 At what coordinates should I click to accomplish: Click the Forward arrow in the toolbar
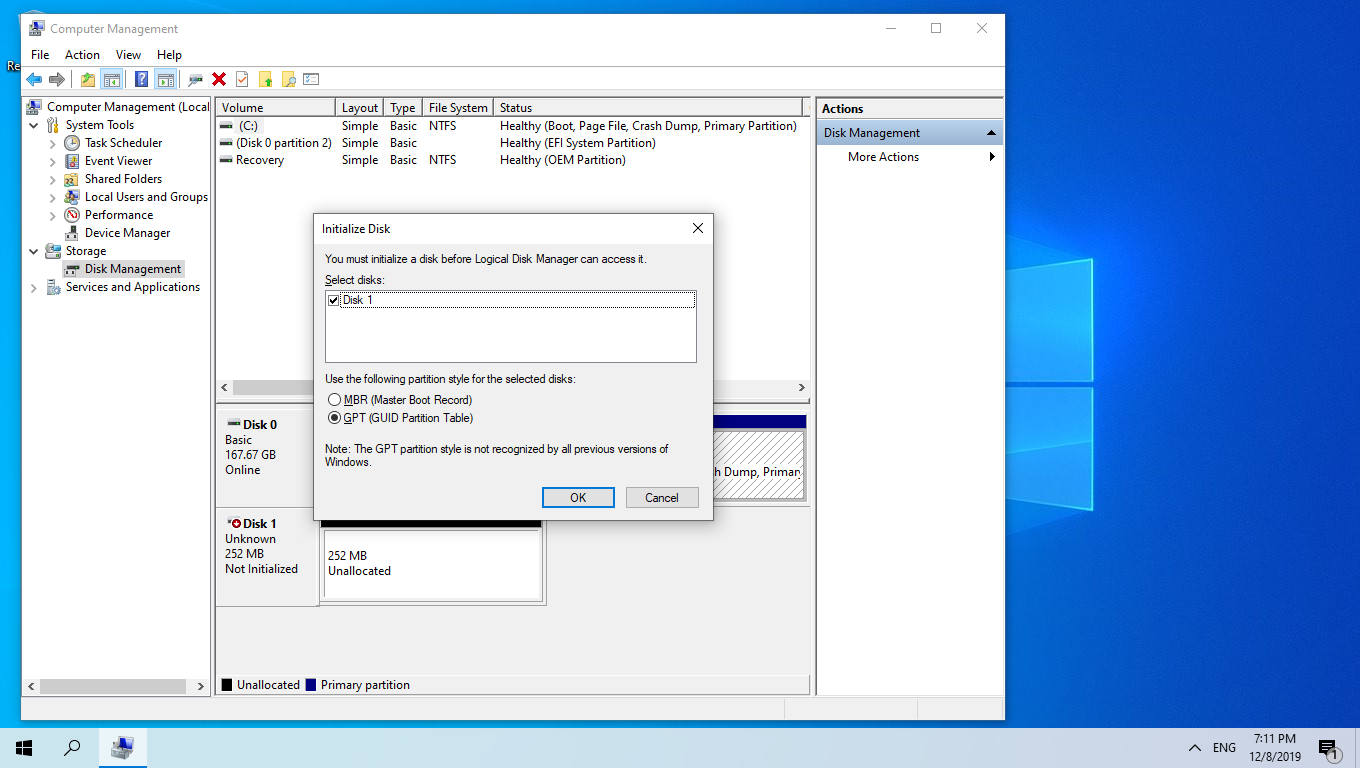[x=57, y=79]
